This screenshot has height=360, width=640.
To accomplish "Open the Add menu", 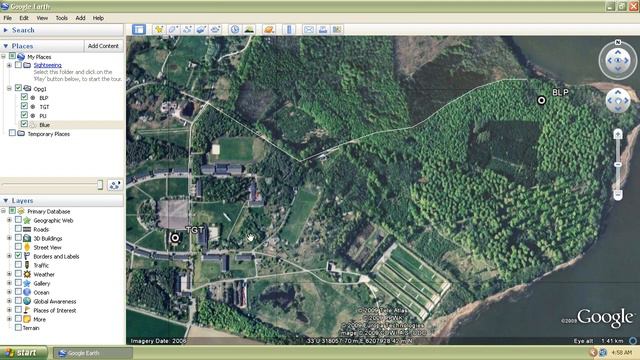I will (80, 18).
